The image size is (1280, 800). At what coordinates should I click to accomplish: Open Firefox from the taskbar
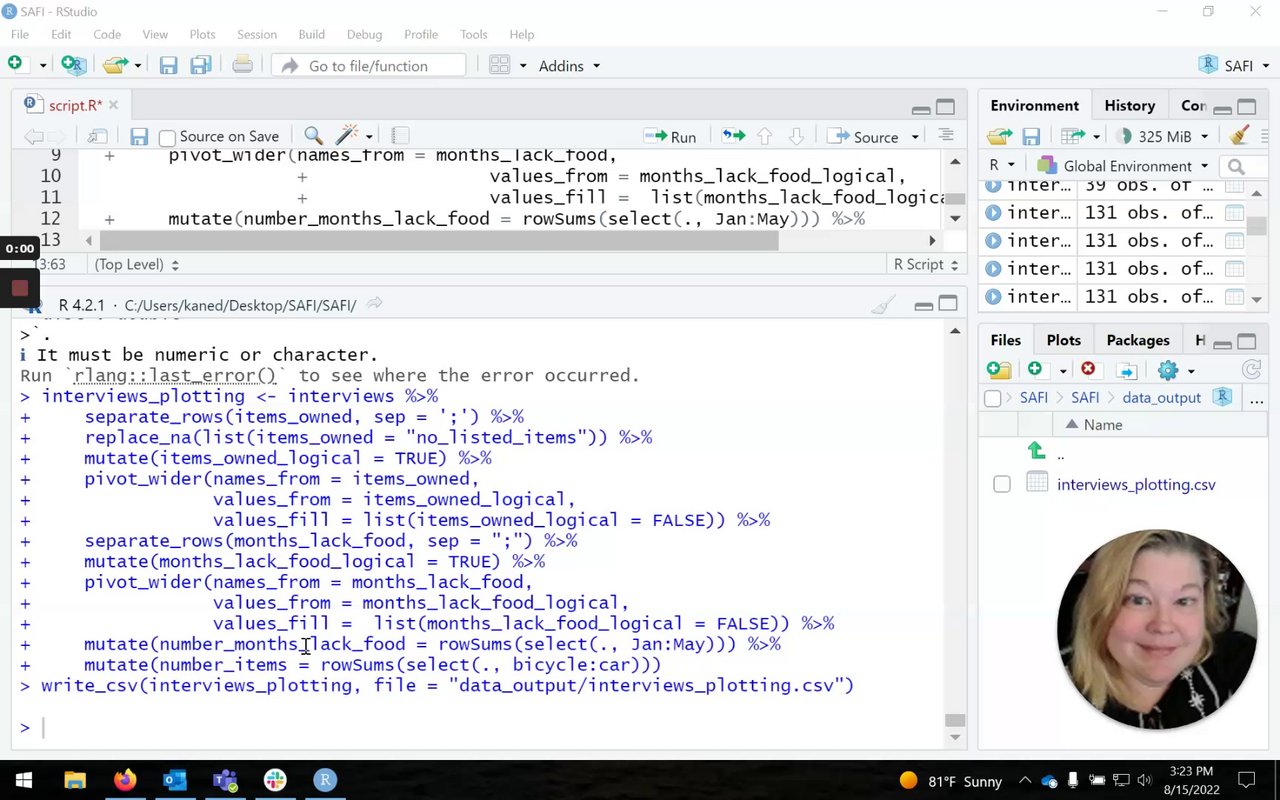[x=125, y=780]
